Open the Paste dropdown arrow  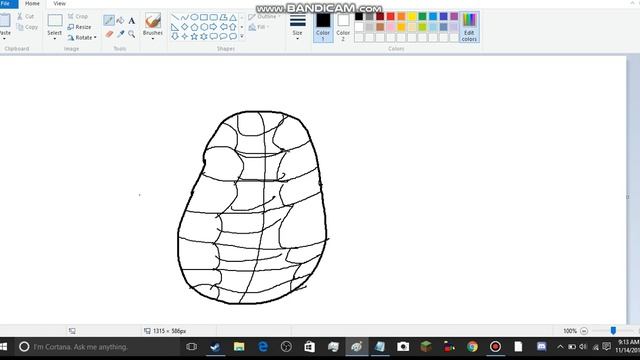point(5,39)
